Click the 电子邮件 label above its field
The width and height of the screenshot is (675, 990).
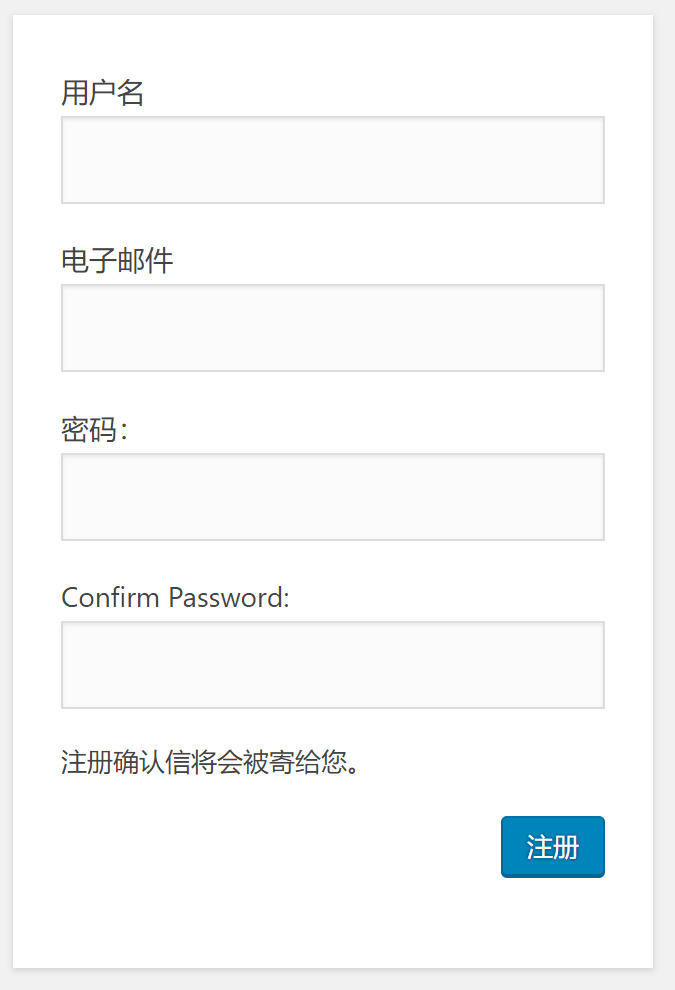pyautogui.click(x=118, y=260)
